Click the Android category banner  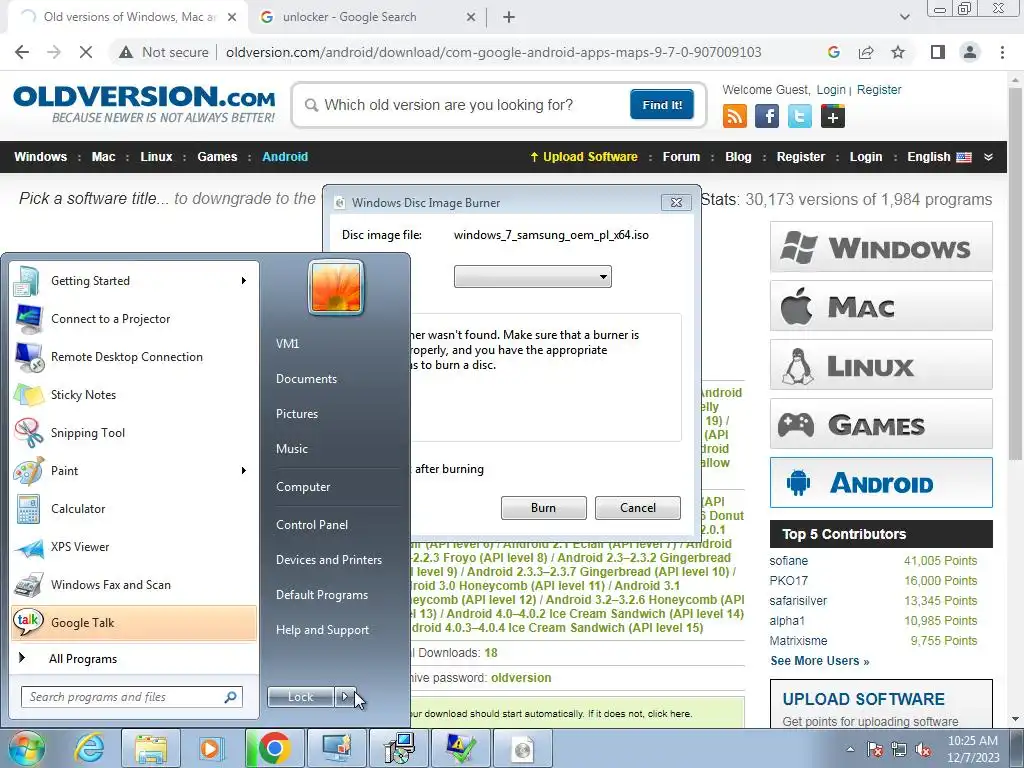tap(881, 483)
